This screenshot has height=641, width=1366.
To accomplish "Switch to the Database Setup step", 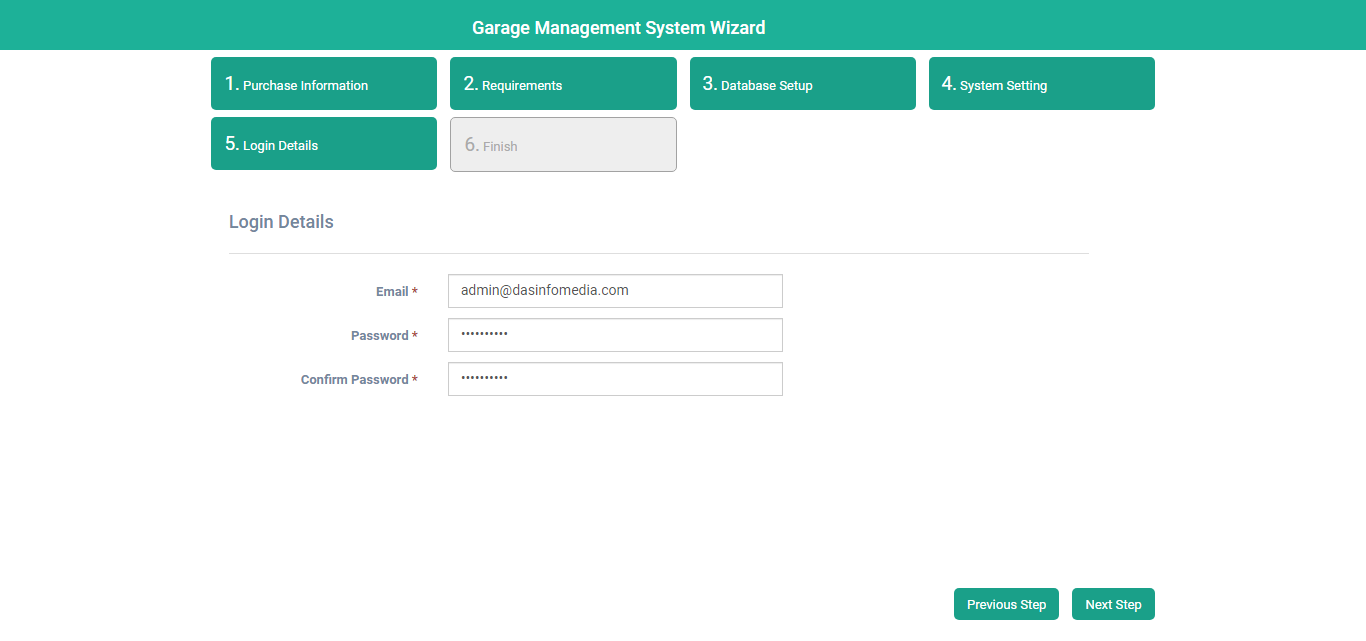I will [x=802, y=84].
